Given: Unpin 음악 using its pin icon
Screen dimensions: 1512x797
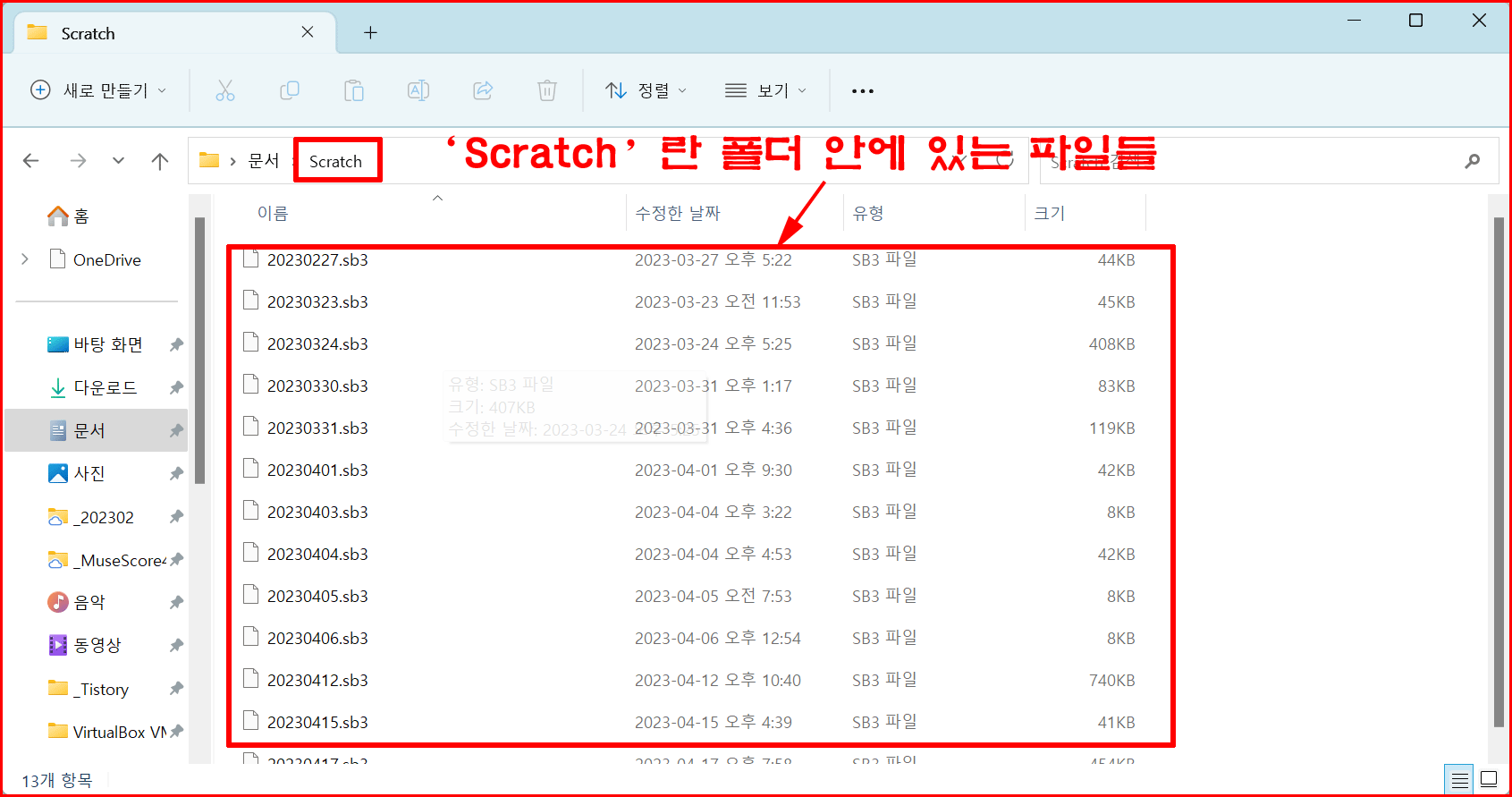Looking at the screenshot, I should (x=176, y=602).
